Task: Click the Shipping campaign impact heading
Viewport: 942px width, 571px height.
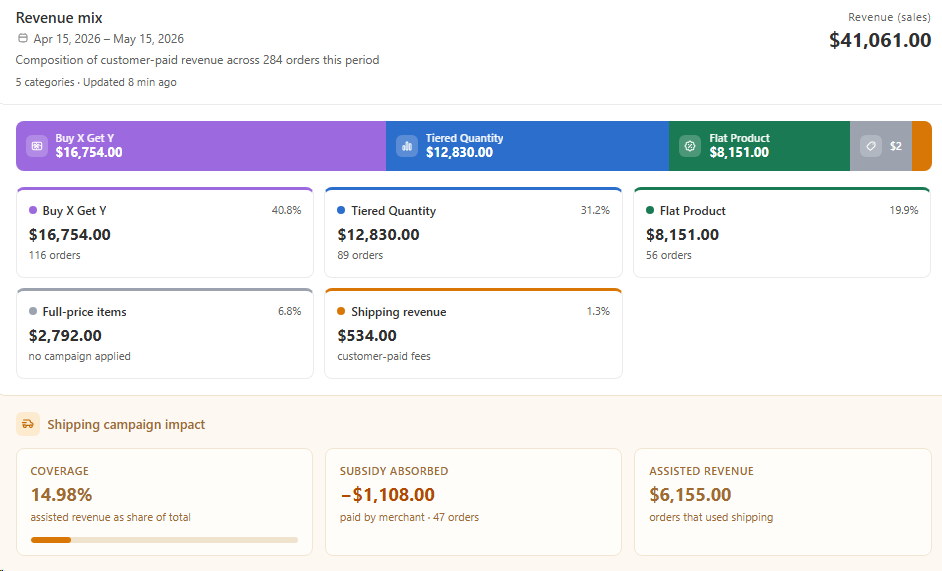Action: tap(126, 424)
